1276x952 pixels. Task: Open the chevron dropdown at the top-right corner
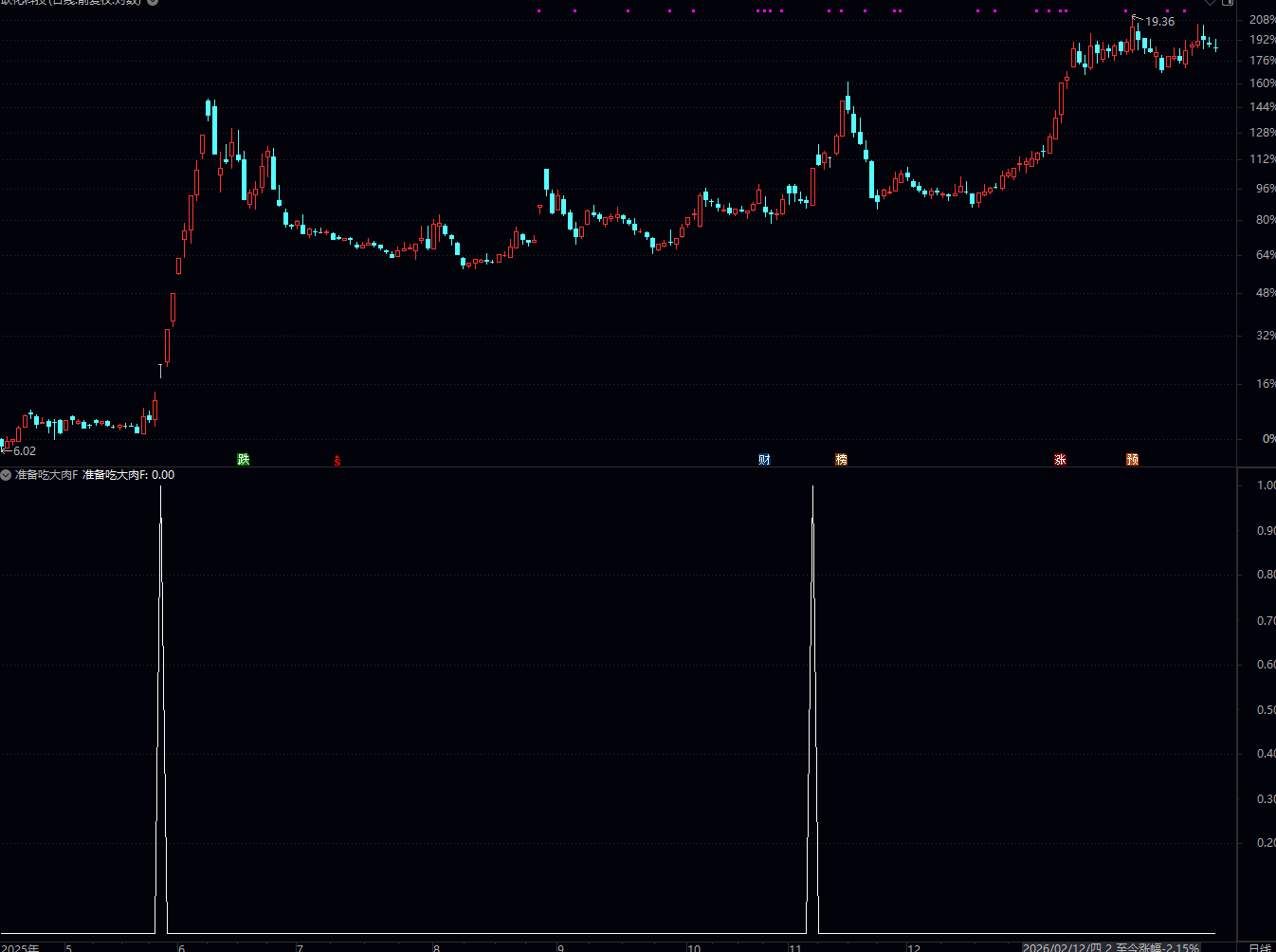point(1211,4)
